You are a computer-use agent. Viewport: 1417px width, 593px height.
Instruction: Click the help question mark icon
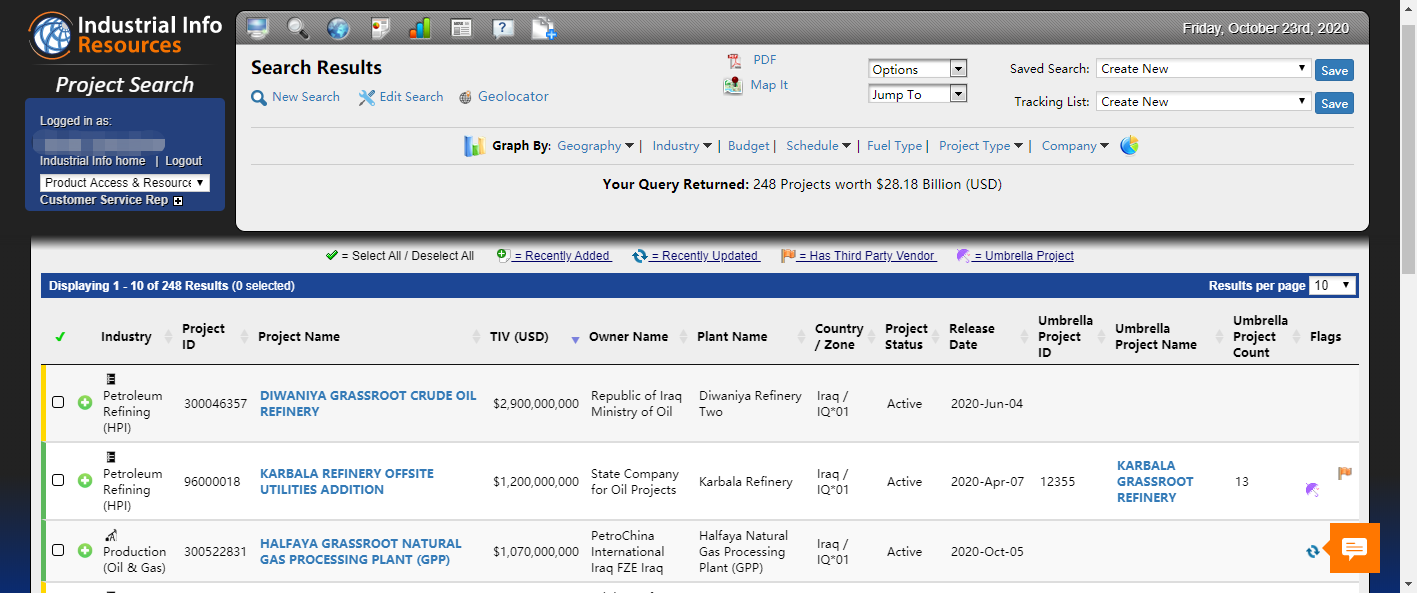click(503, 28)
